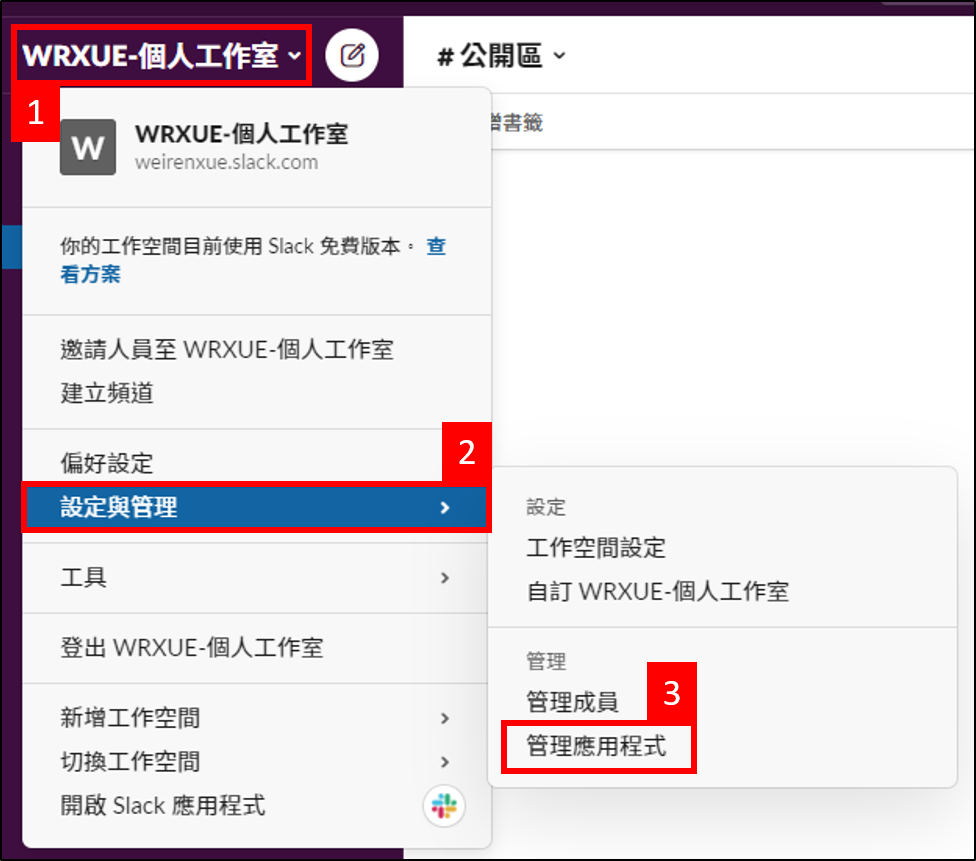Choose 管理應用程式 in the submenu
Image resolution: width=976 pixels, height=861 pixels.
[596, 746]
